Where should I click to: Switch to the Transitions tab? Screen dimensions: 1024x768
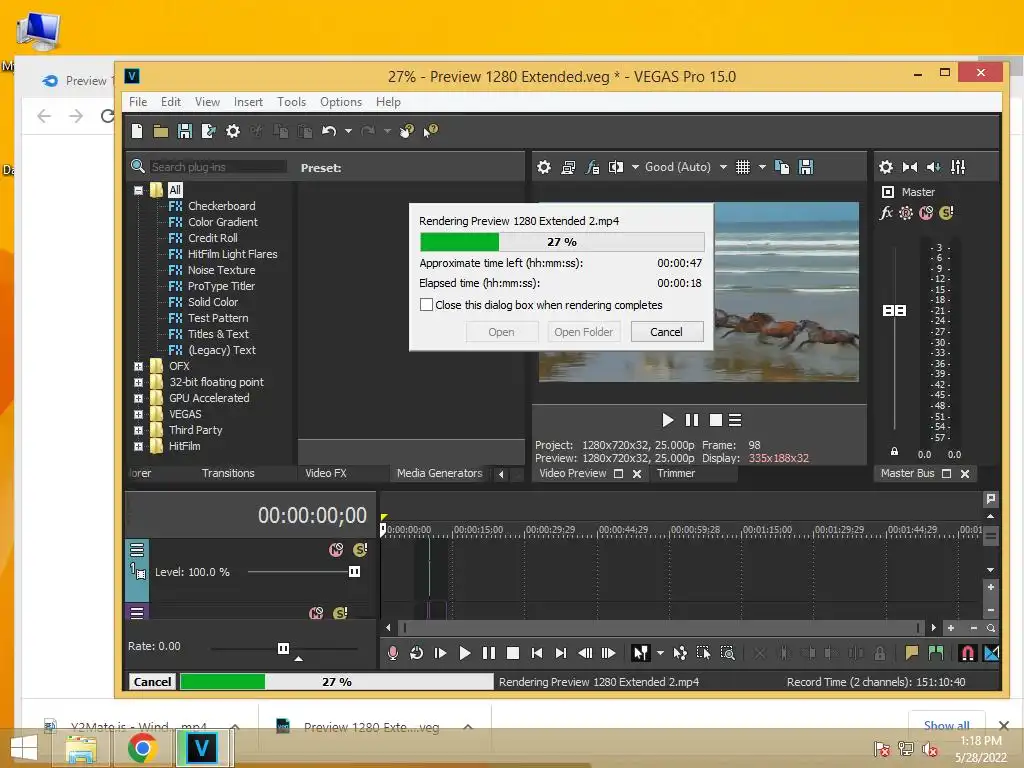pos(228,473)
